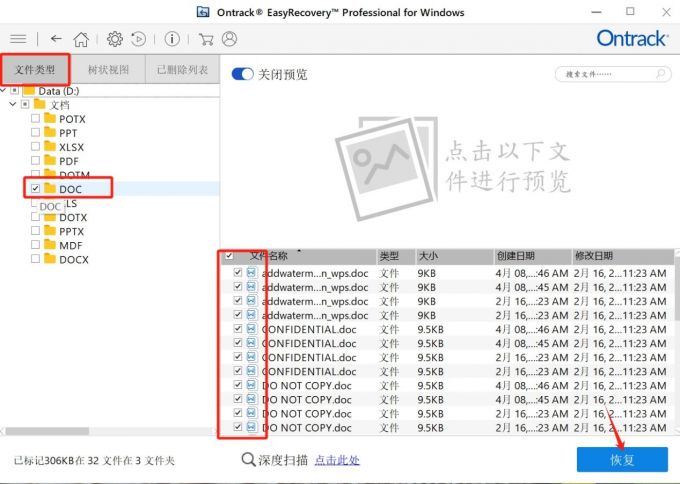Return to home screen icon
The width and height of the screenshot is (680, 484).
(x=81, y=39)
